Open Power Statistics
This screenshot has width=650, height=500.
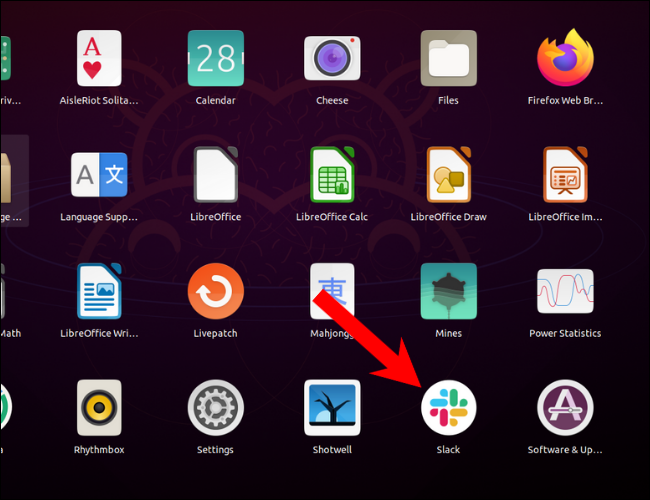coord(565,291)
